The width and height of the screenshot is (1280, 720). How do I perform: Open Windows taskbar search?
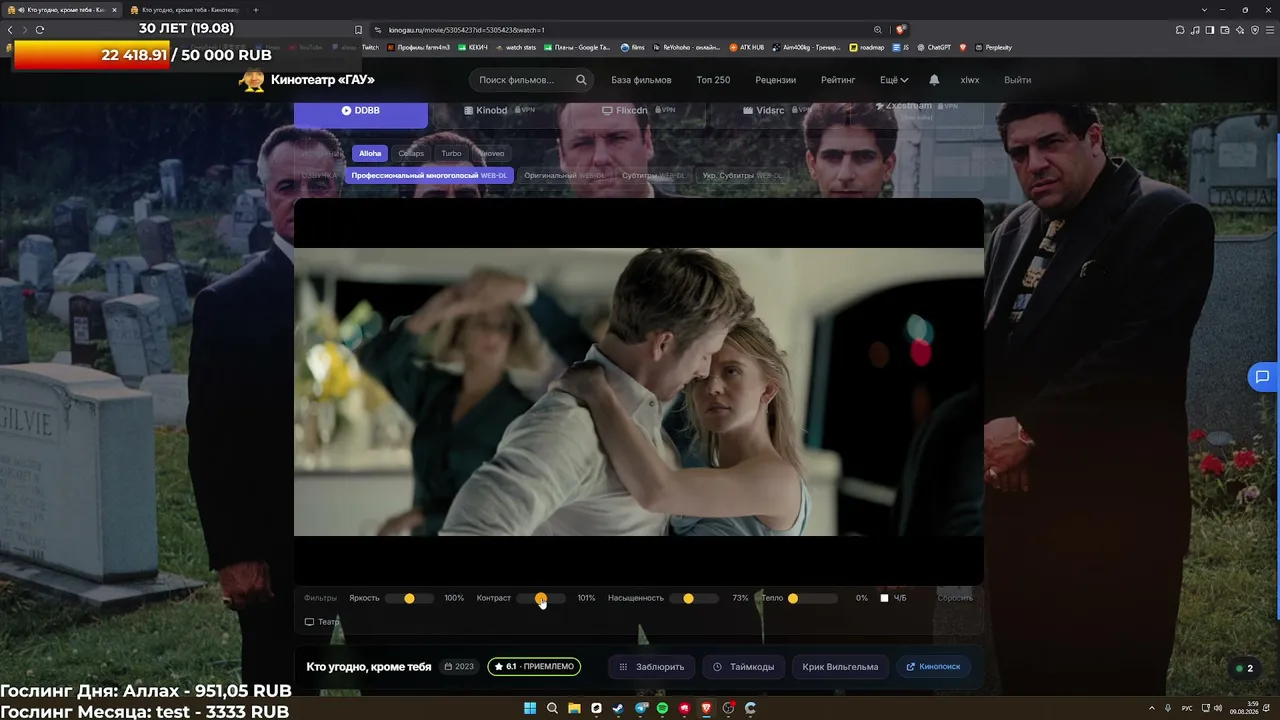tap(552, 708)
